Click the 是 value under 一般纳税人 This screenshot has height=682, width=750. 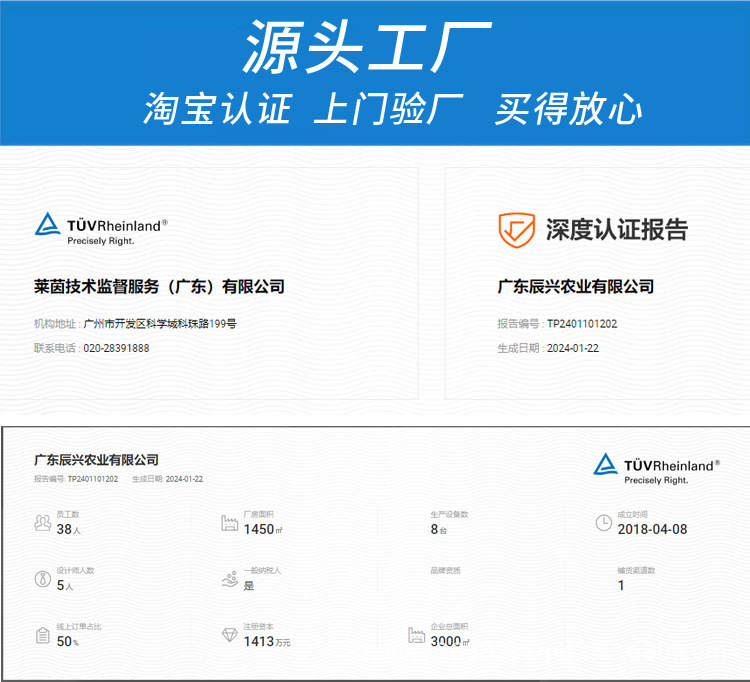249,585
